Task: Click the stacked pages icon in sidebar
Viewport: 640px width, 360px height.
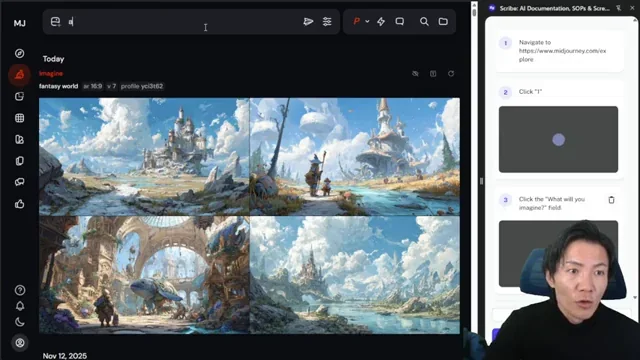Action: click(x=19, y=161)
